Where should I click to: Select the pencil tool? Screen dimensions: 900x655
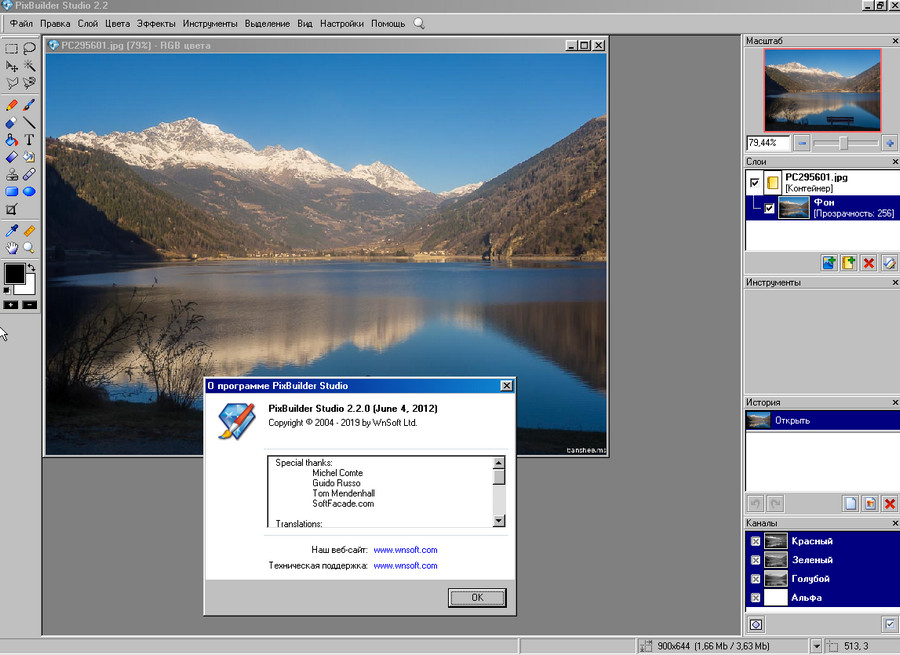pyautogui.click(x=11, y=105)
